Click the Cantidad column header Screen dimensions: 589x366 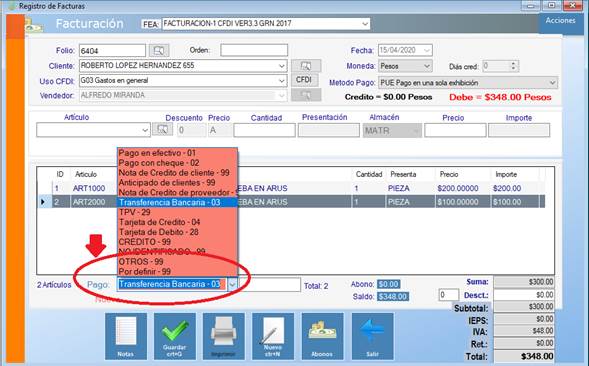pyautogui.click(x=369, y=174)
